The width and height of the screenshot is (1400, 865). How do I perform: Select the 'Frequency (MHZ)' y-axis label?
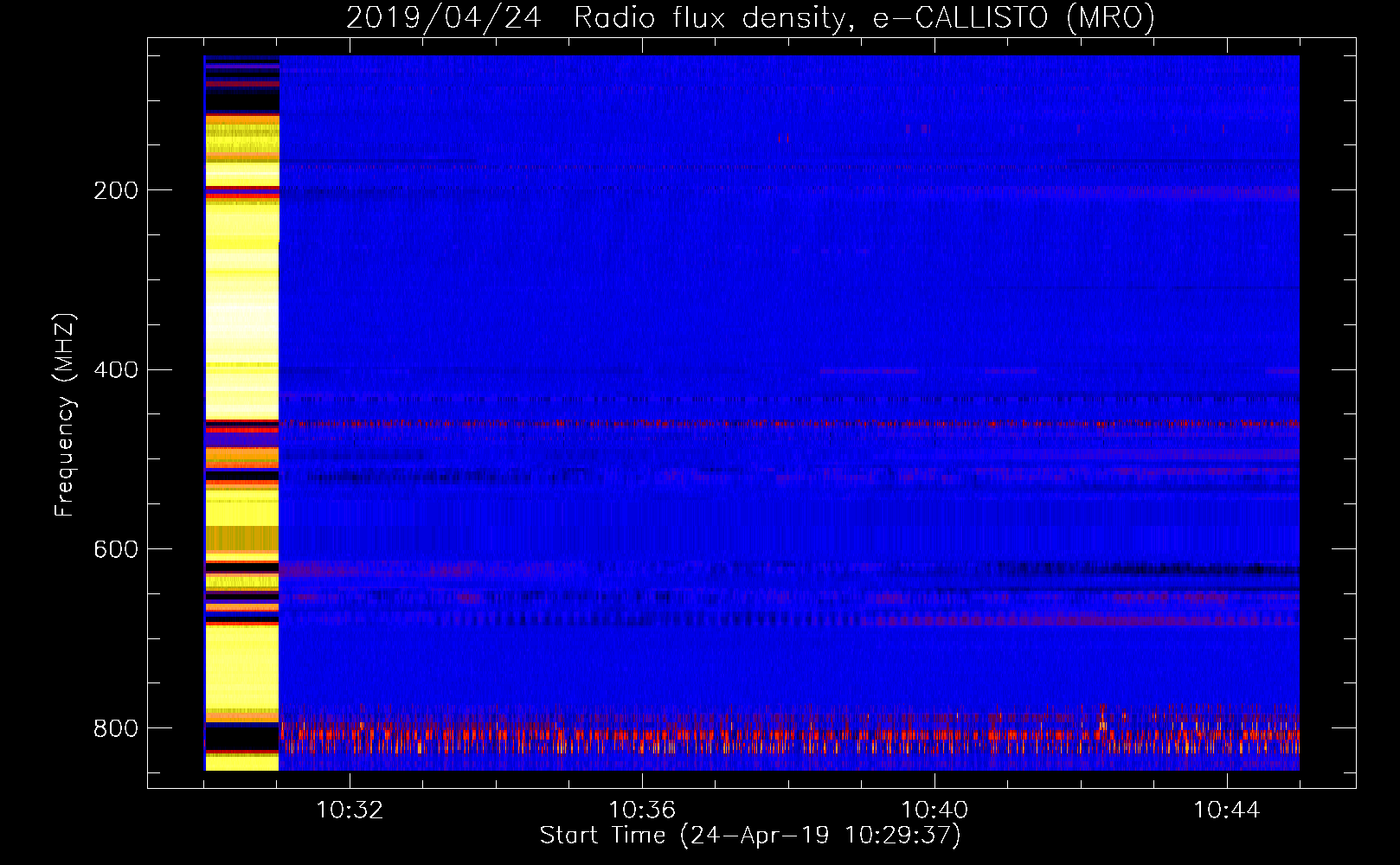pyautogui.click(x=65, y=415)
